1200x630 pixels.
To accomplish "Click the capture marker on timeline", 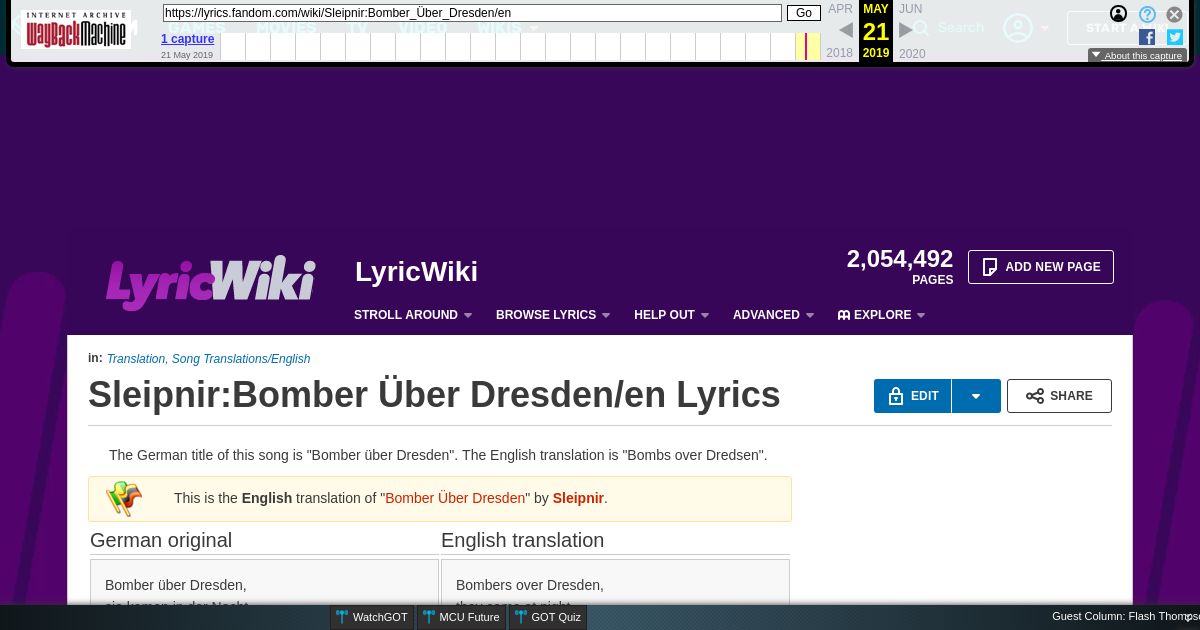I will tap(806, 46).
